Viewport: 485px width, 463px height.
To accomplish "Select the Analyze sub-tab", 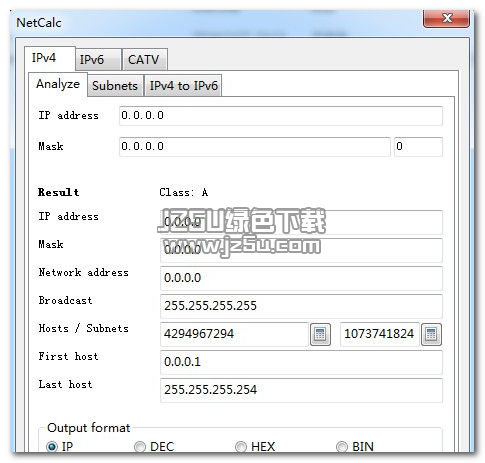I will click(58, 84).
